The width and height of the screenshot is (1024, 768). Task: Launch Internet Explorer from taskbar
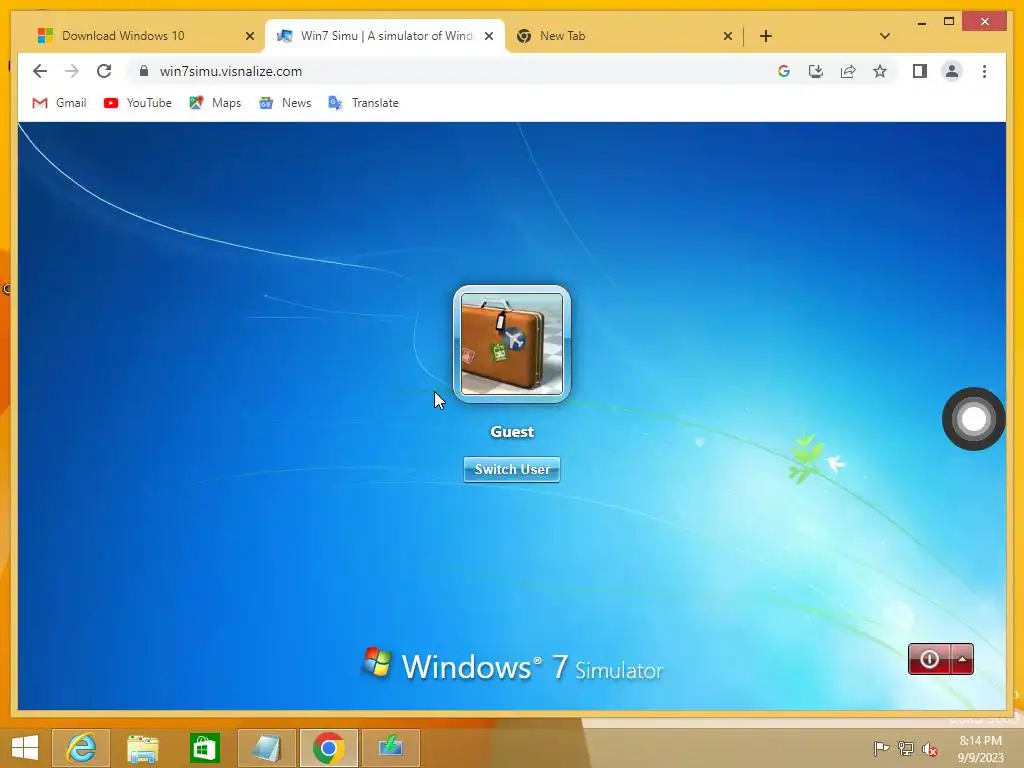pos(81,748)
